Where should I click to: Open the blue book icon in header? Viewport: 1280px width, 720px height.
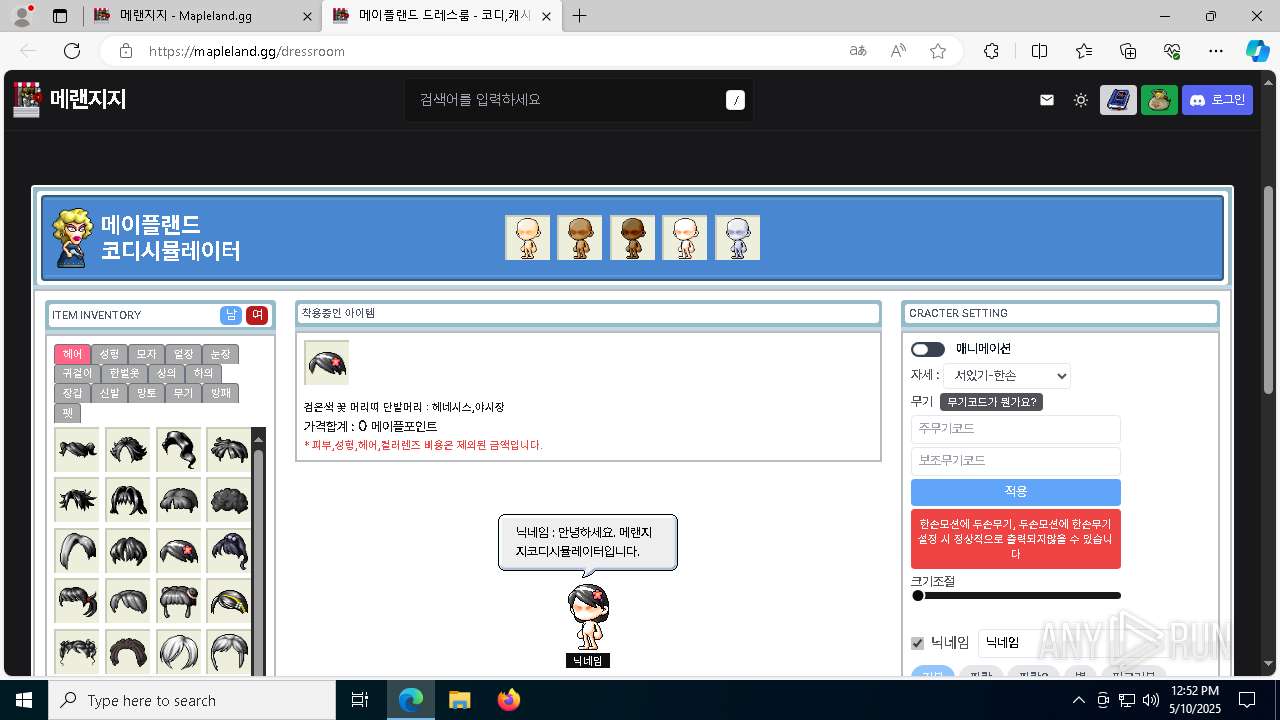point(1118,100)
